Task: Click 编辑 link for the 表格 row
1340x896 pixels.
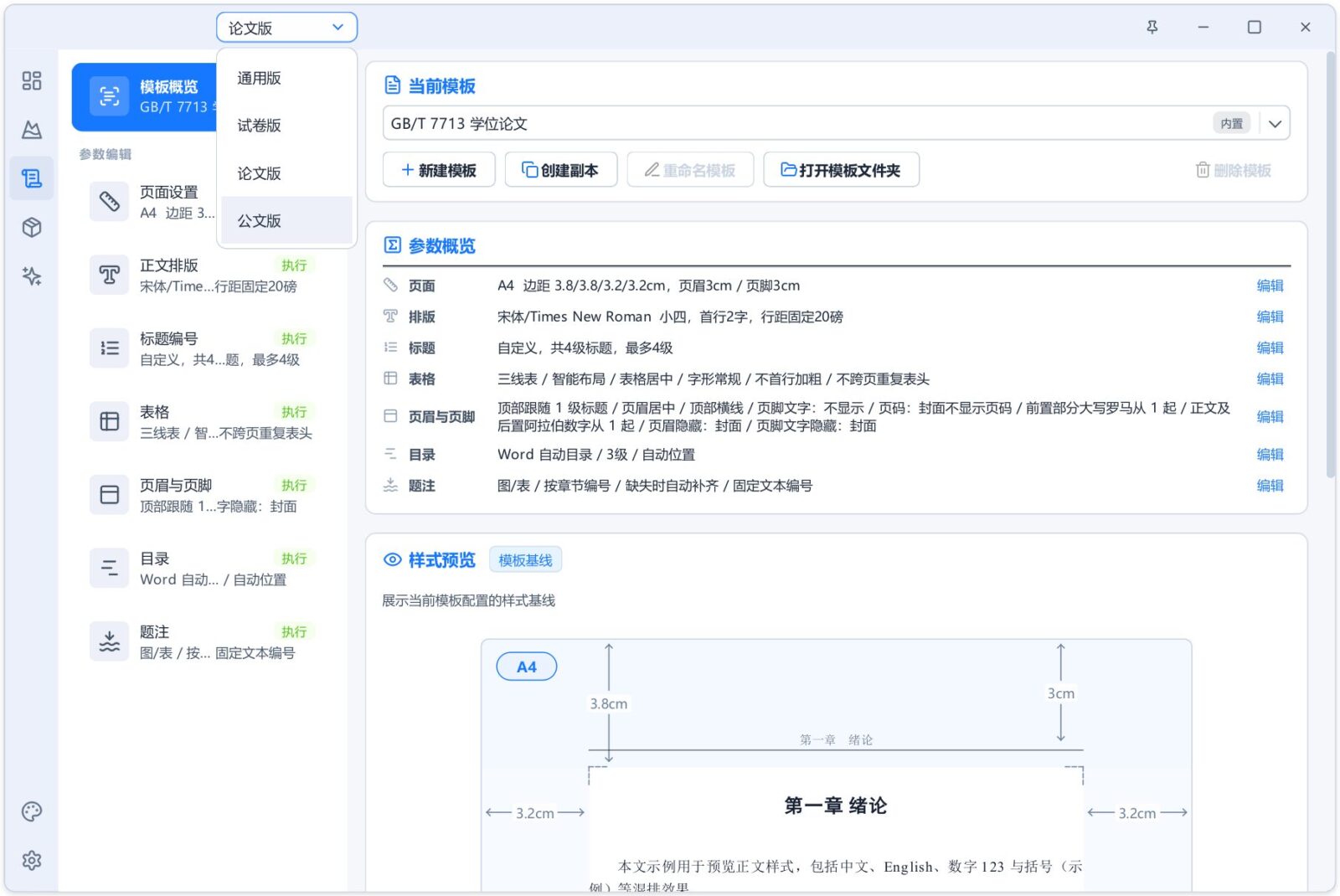Action: point(1270,378)
